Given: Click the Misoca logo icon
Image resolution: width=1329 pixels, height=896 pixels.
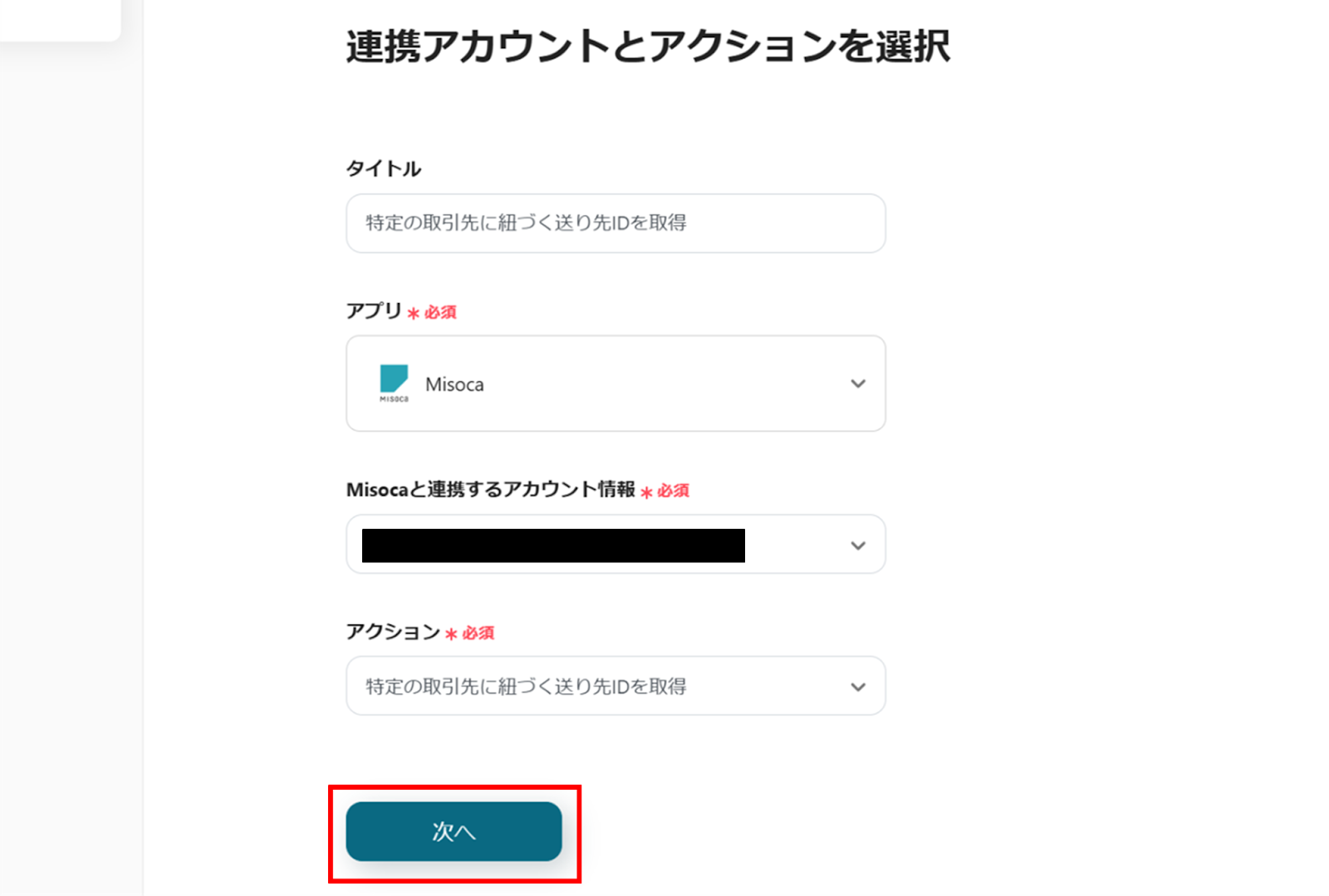Looking at the screenshot, I should click(x=394, y=383).
